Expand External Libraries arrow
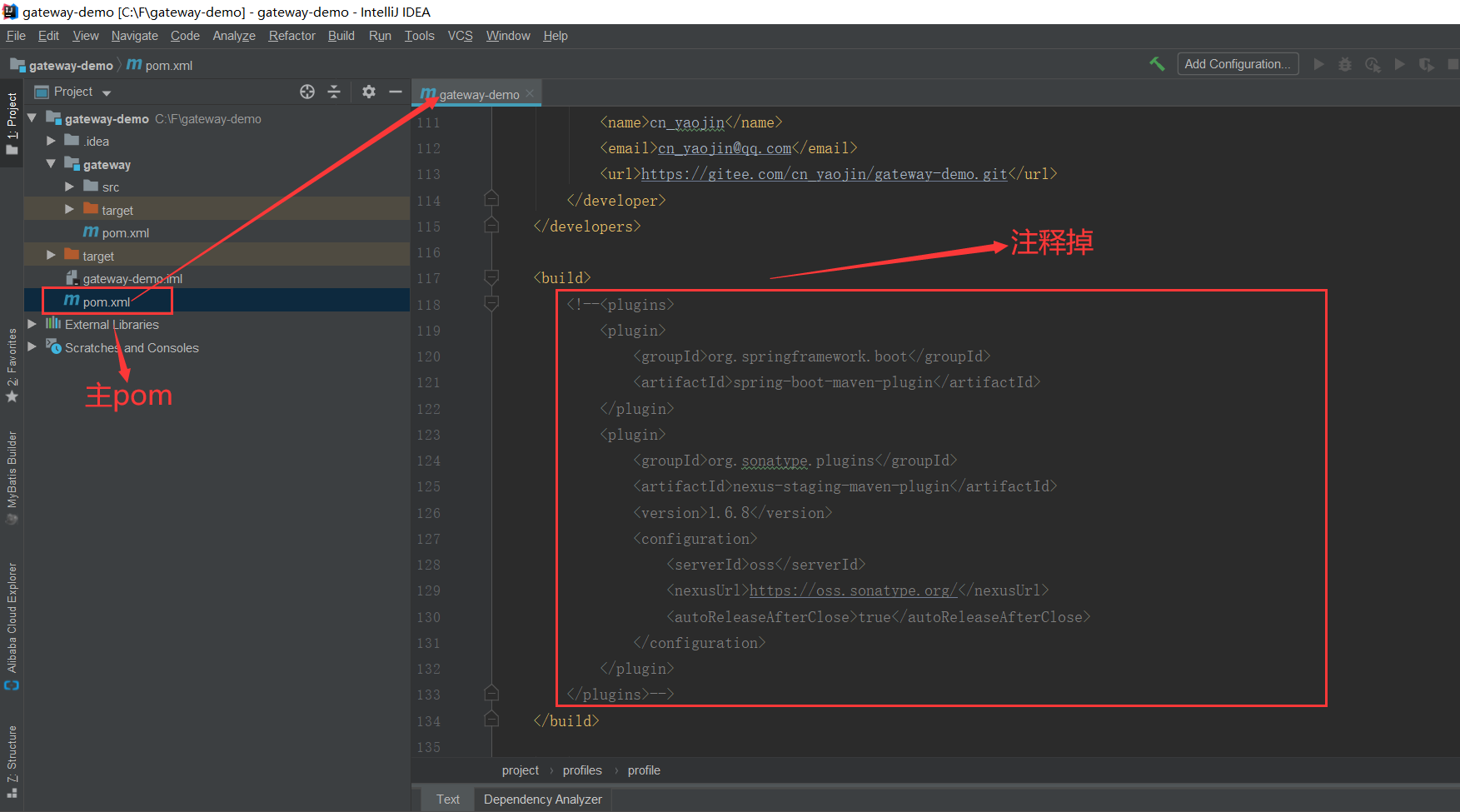Screen dimensions: 1460x812 point(32,324)
